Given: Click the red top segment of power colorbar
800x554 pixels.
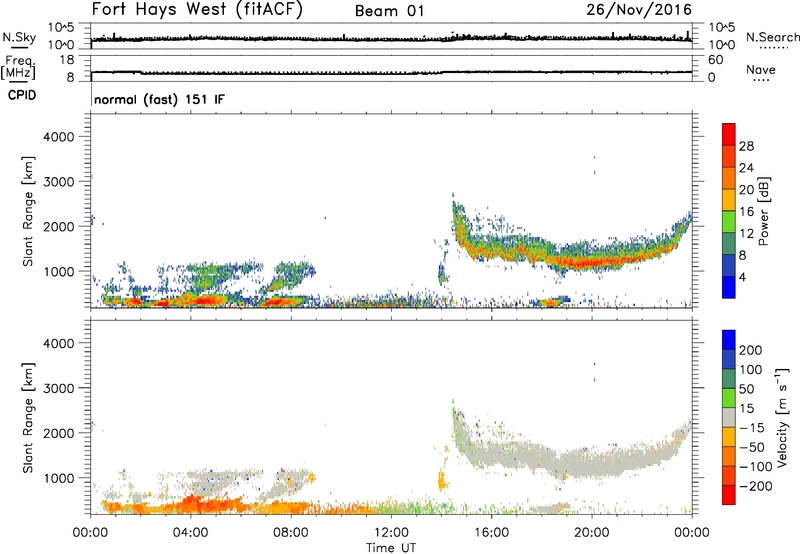Looking at the screenshot, I should tap(729, 134).
